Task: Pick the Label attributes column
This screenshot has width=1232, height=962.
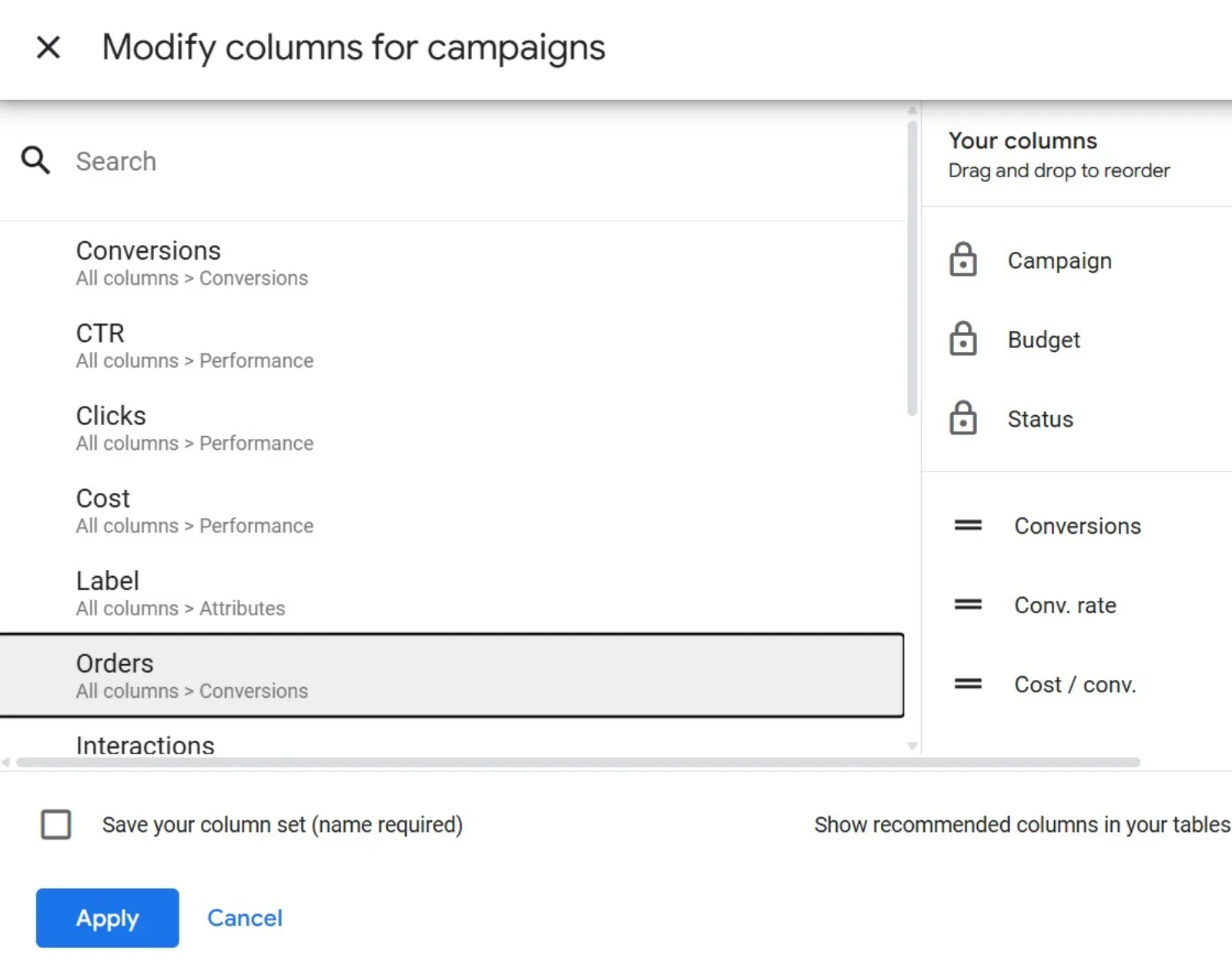Action: point(451,593)
